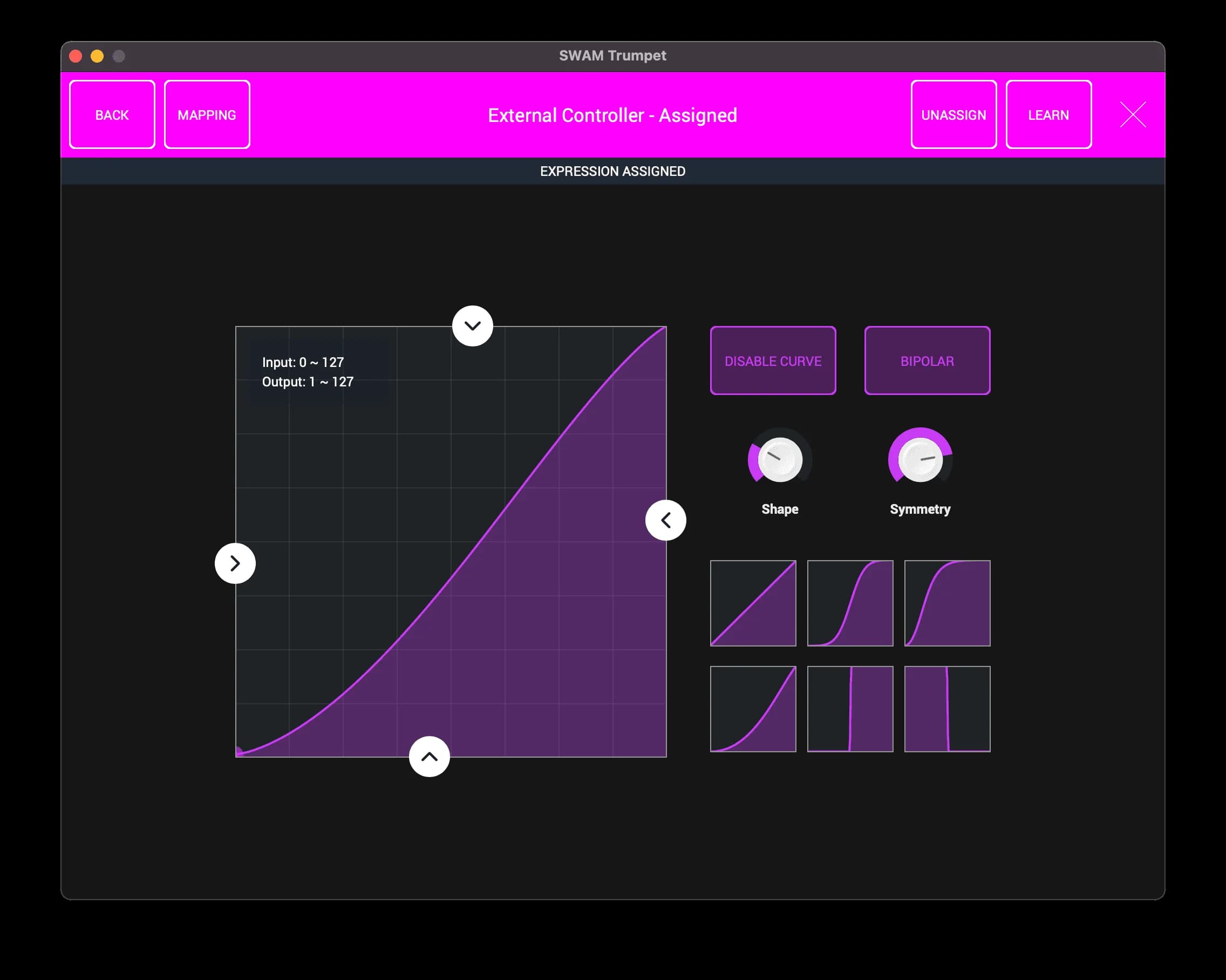The width and height of the screenshot is (1226, 980).
Task: Choose the S-curve preset shifted right
Action: tap(850, 603)
